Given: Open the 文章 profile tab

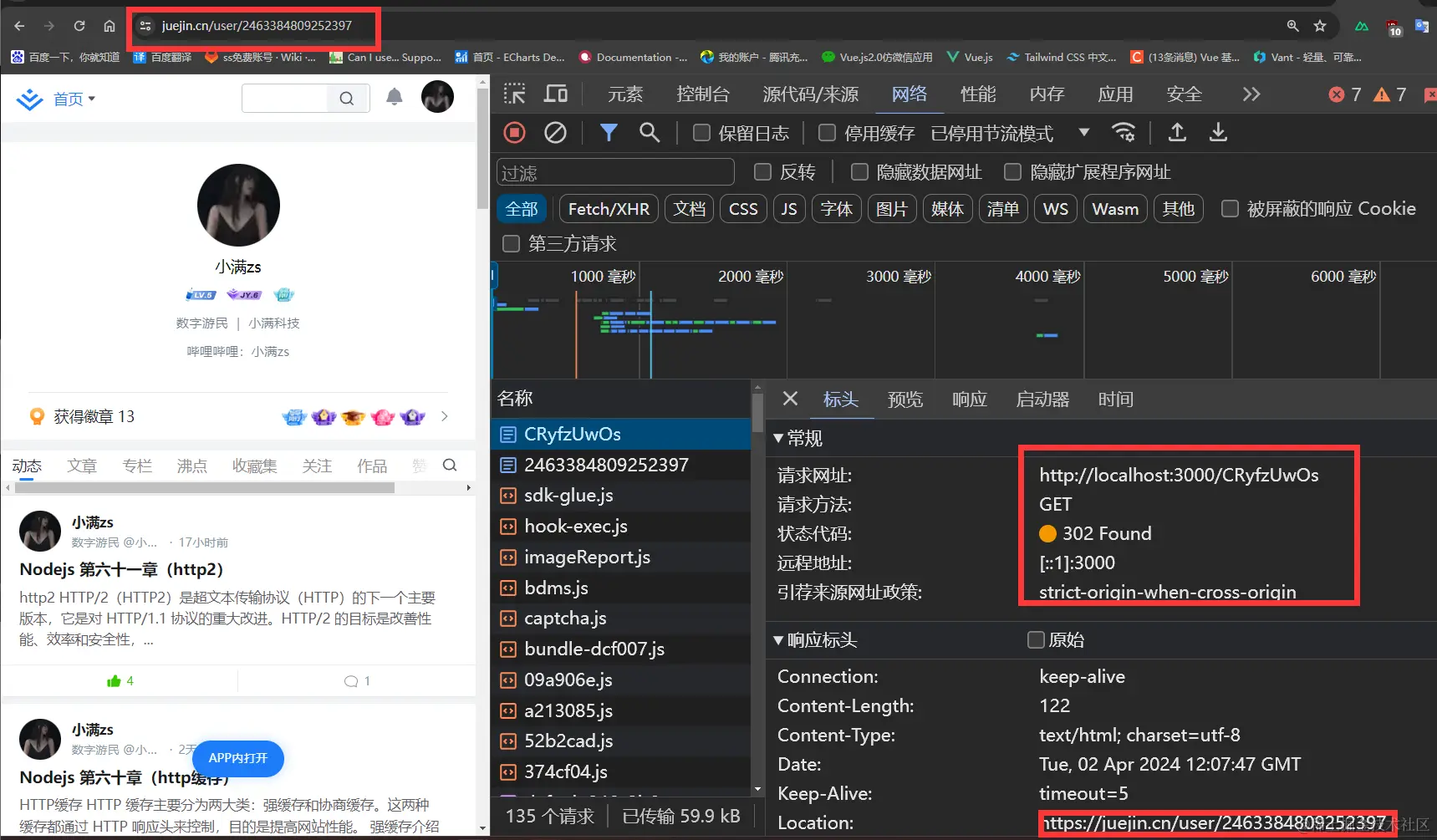Looking at the screenshot, I should coord(82,466).
